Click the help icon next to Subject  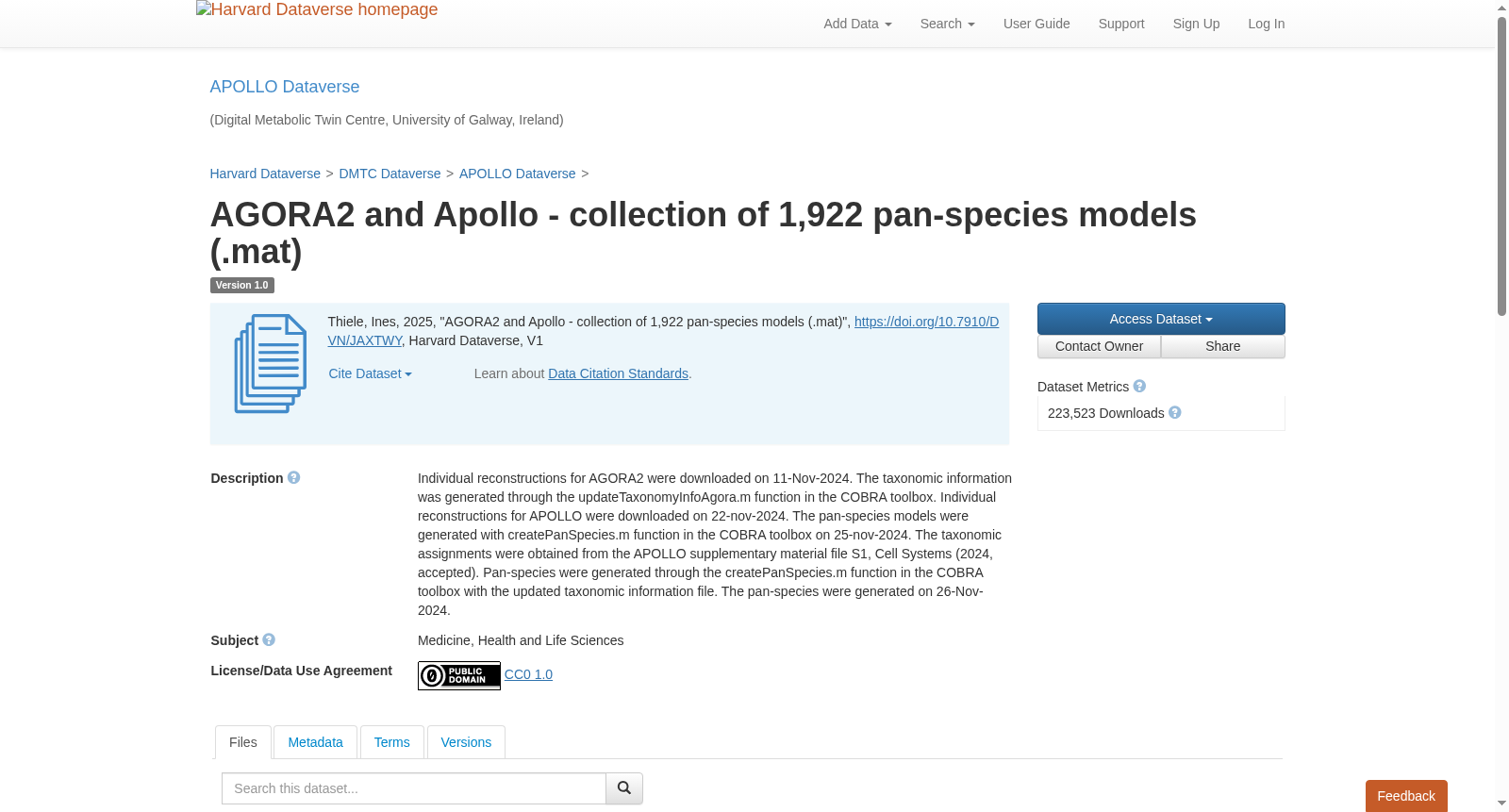pyautogui.click(x=269, y=640)
